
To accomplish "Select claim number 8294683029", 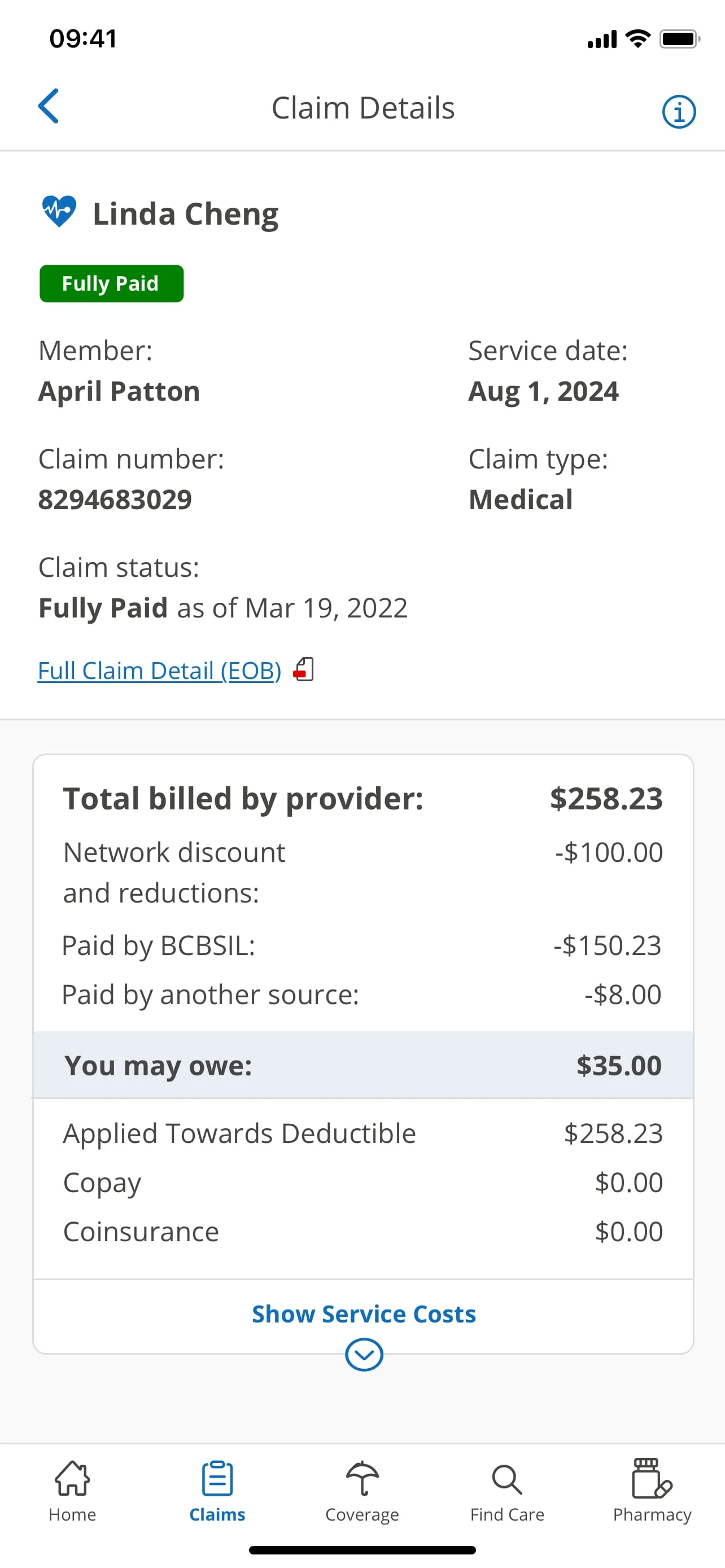I will (x=115, y=498).
